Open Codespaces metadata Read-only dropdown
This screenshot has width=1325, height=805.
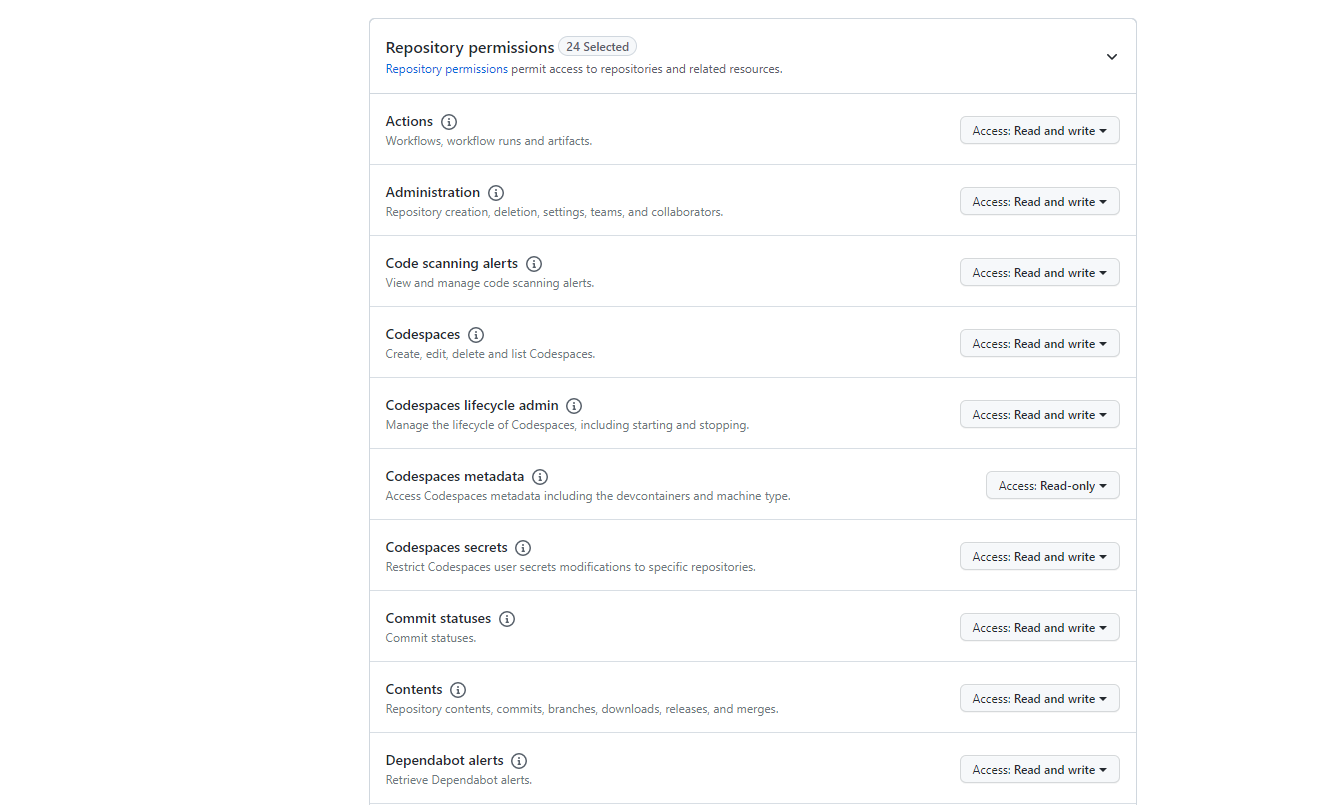tap(1053, 485)
